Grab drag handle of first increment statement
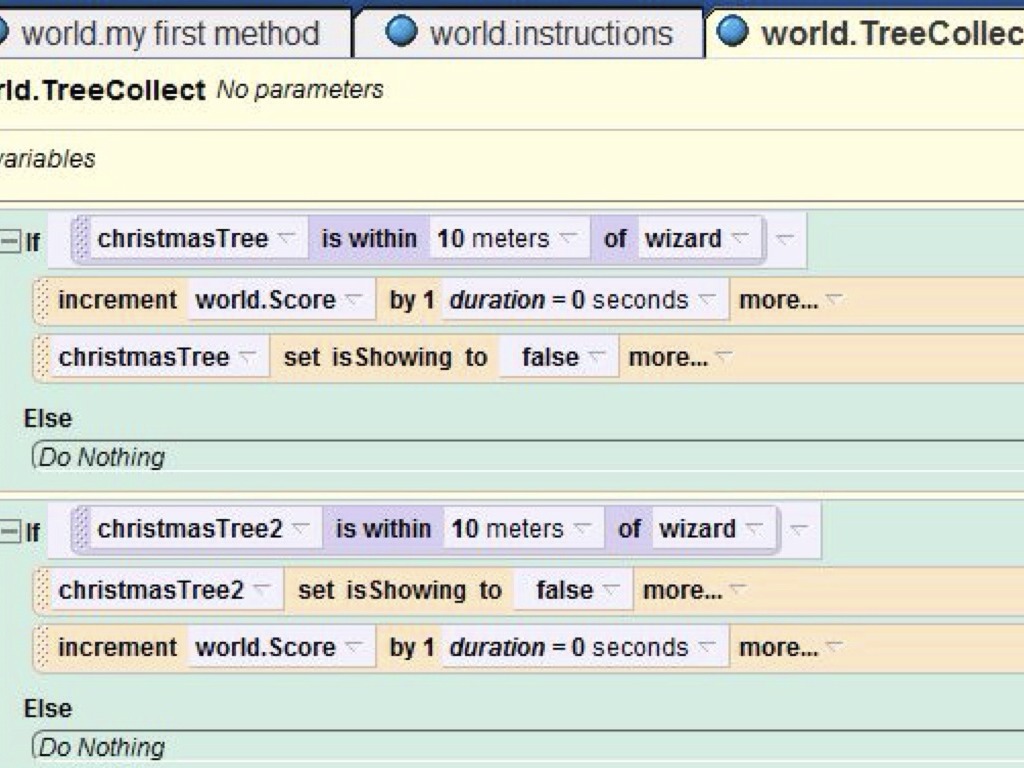 [42, 300]
